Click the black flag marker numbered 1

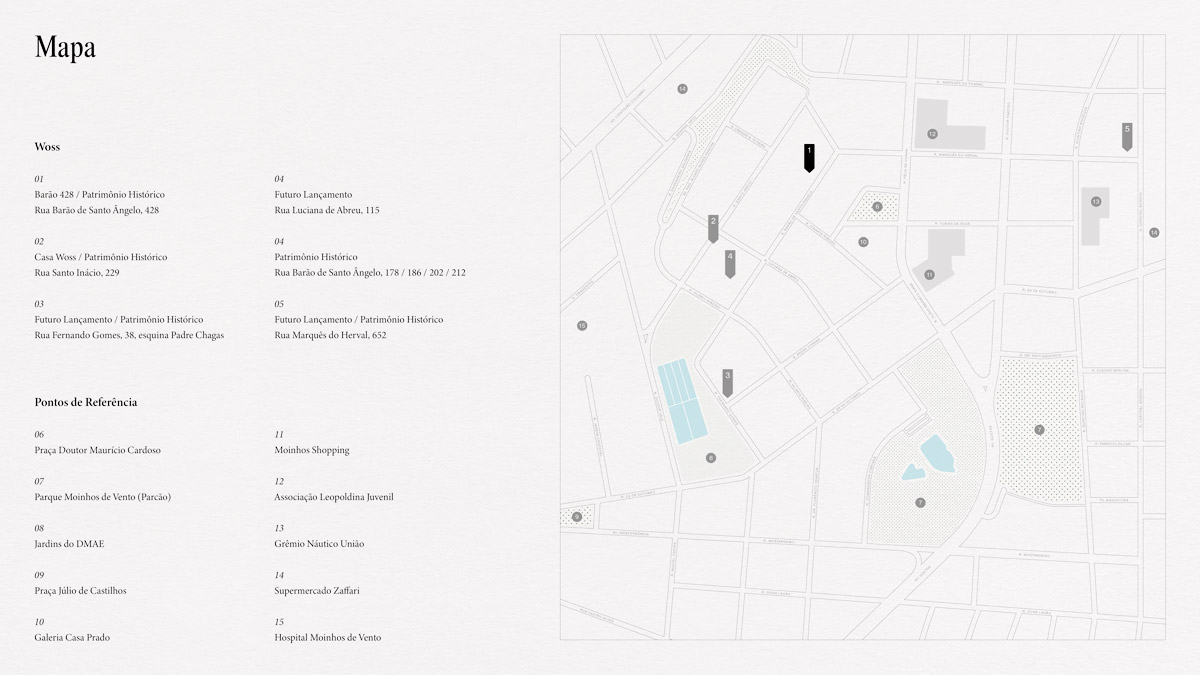coord(809,158)
